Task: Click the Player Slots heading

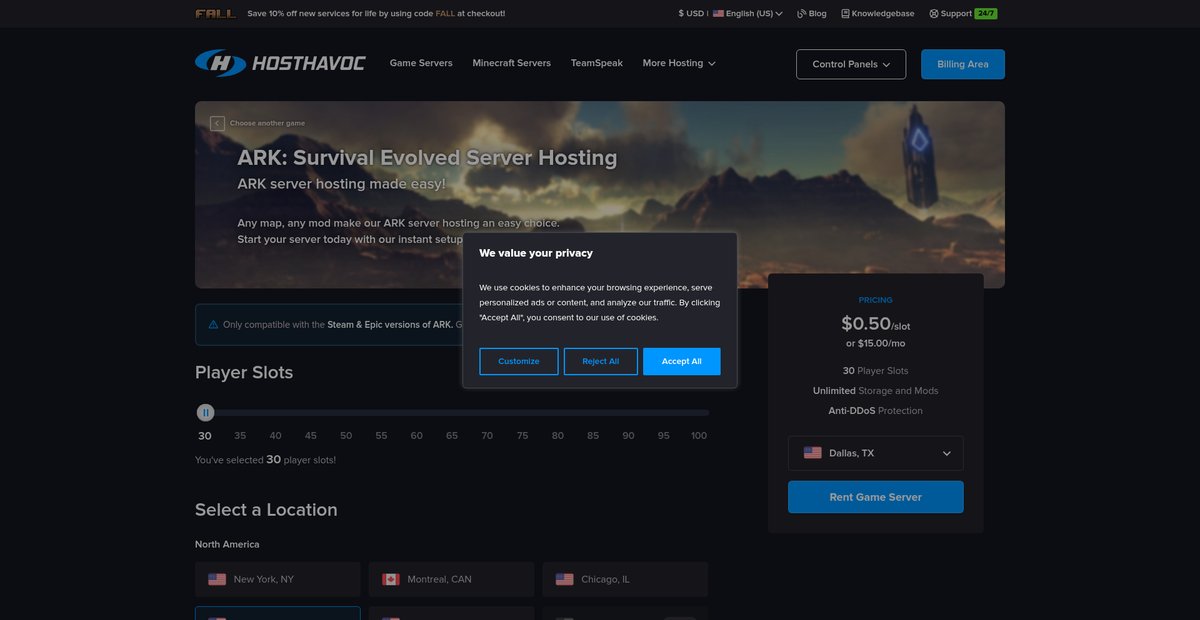Action: [244, 372]
